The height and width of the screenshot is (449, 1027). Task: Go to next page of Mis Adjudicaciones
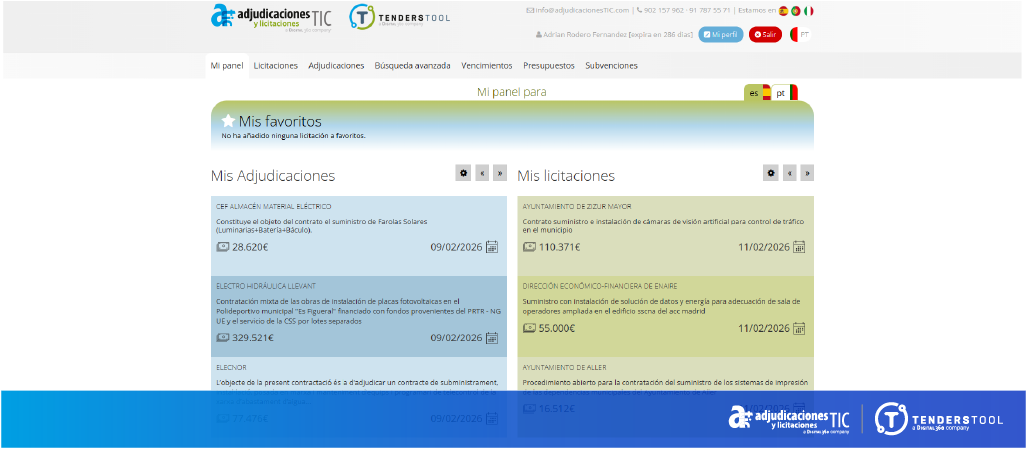[x=500, y=172]
